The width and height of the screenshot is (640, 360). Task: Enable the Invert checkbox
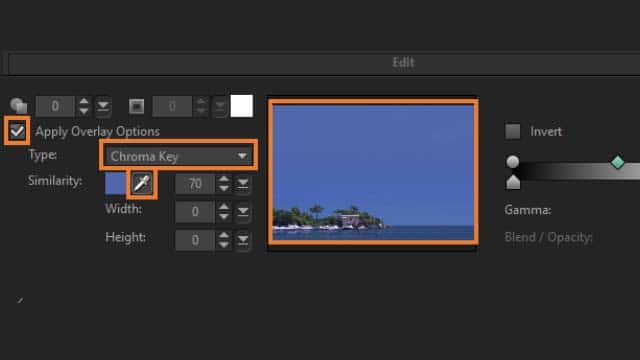[513, 131]
